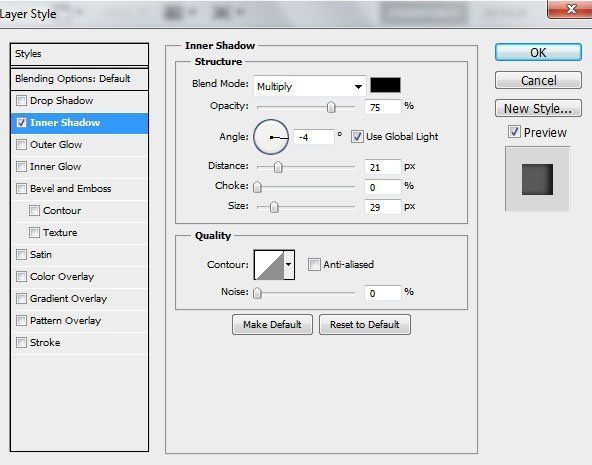Select the Styles list header
Screen dimensions: 592x465
tap(80, 54)
